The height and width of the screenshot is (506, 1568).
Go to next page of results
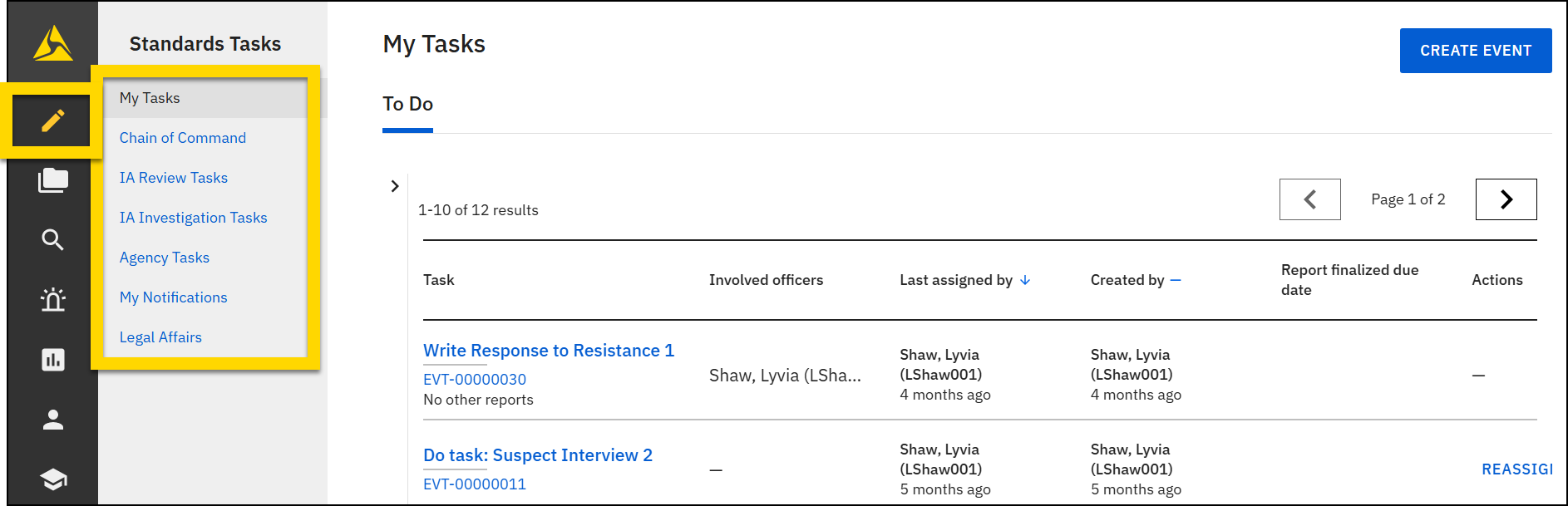[x=1506, y=199]
